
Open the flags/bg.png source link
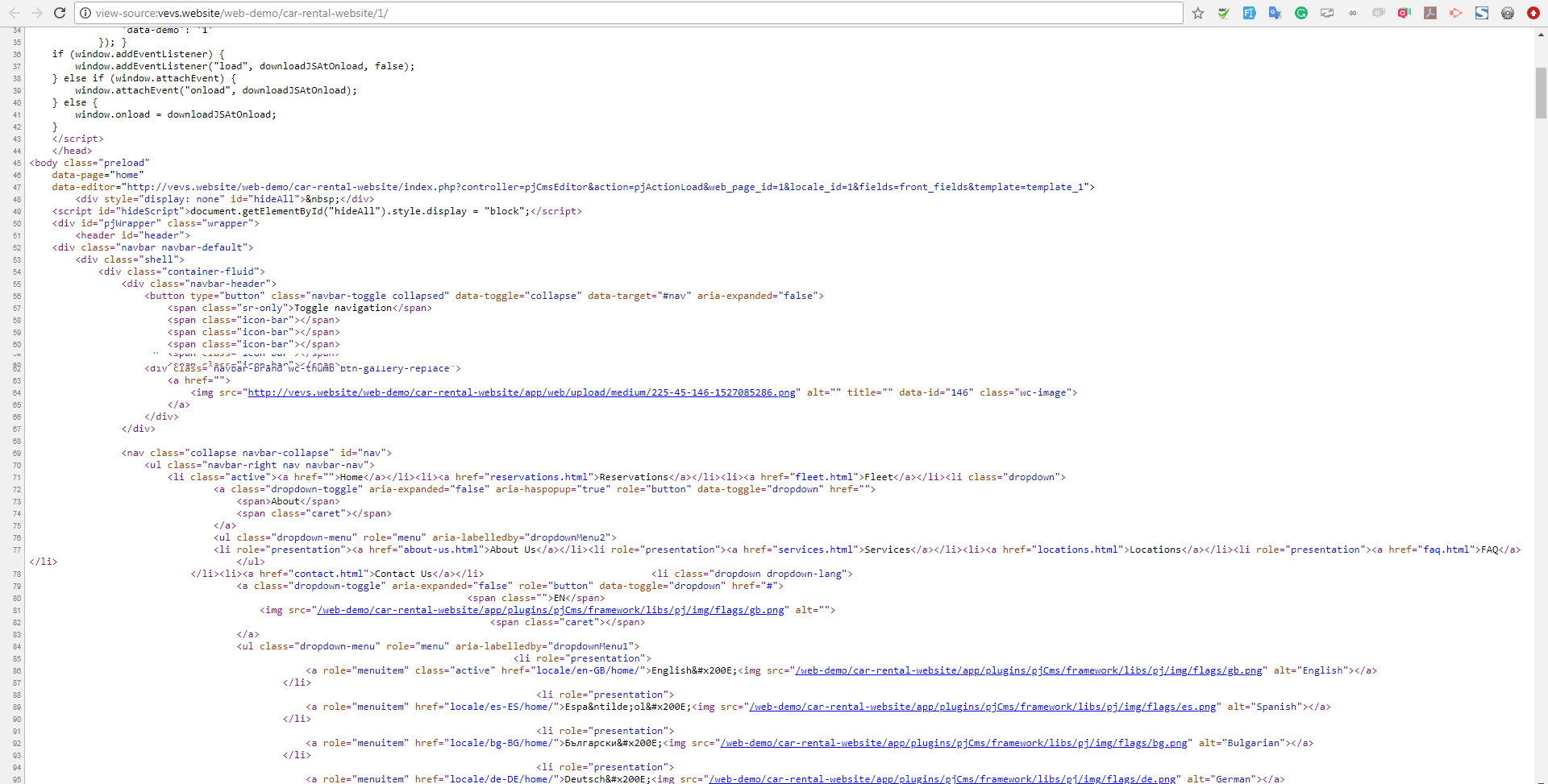click(953, 743)
